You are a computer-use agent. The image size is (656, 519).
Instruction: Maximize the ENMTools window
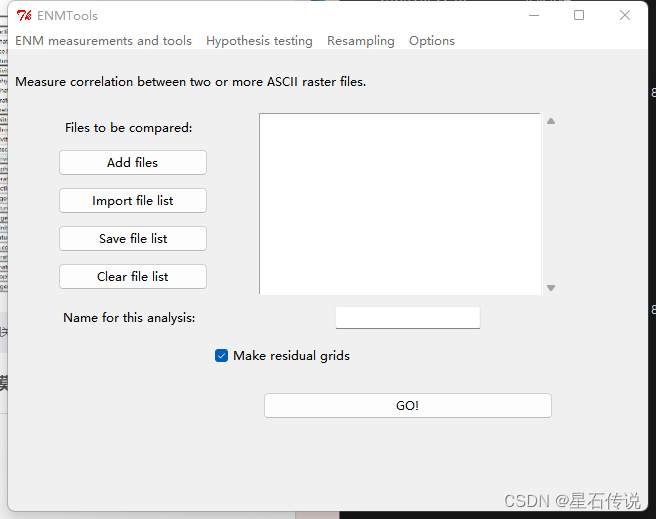pyautogui.click(x=579, y=15)
